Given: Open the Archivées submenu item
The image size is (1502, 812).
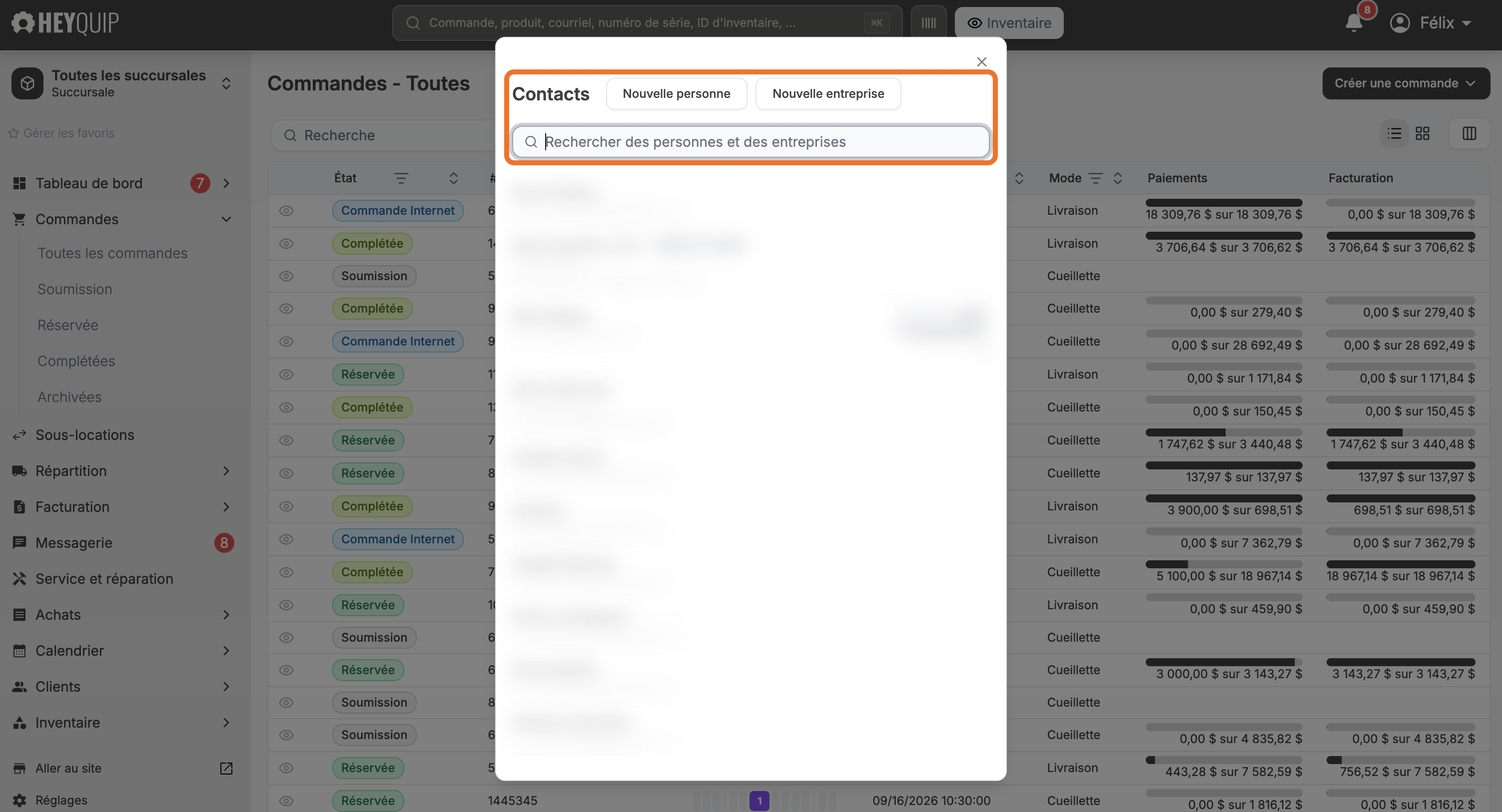Looking at the screenshot, I should 69,397.
